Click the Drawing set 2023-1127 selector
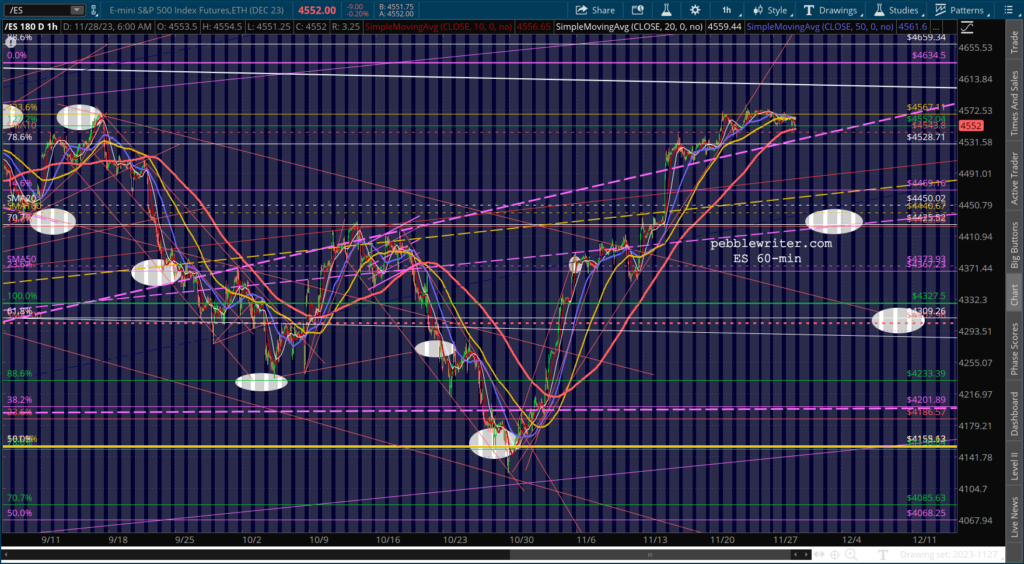This screenshot has height=564, width=1024. click(x=949, y=555)
